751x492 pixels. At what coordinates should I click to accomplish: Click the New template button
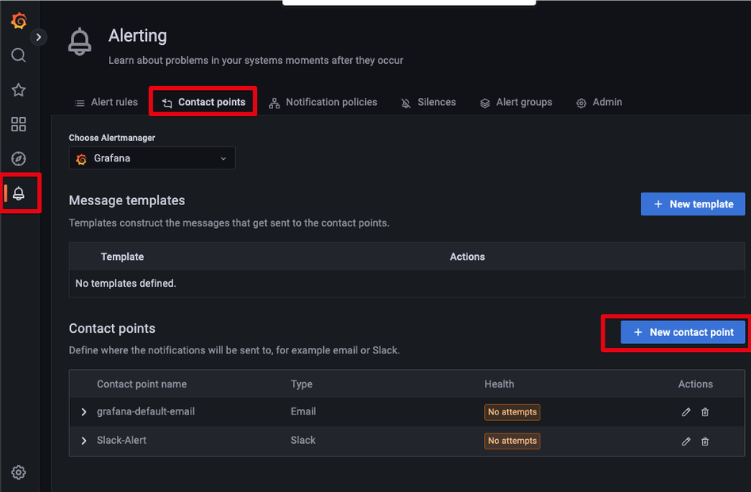tap(693, 204)
